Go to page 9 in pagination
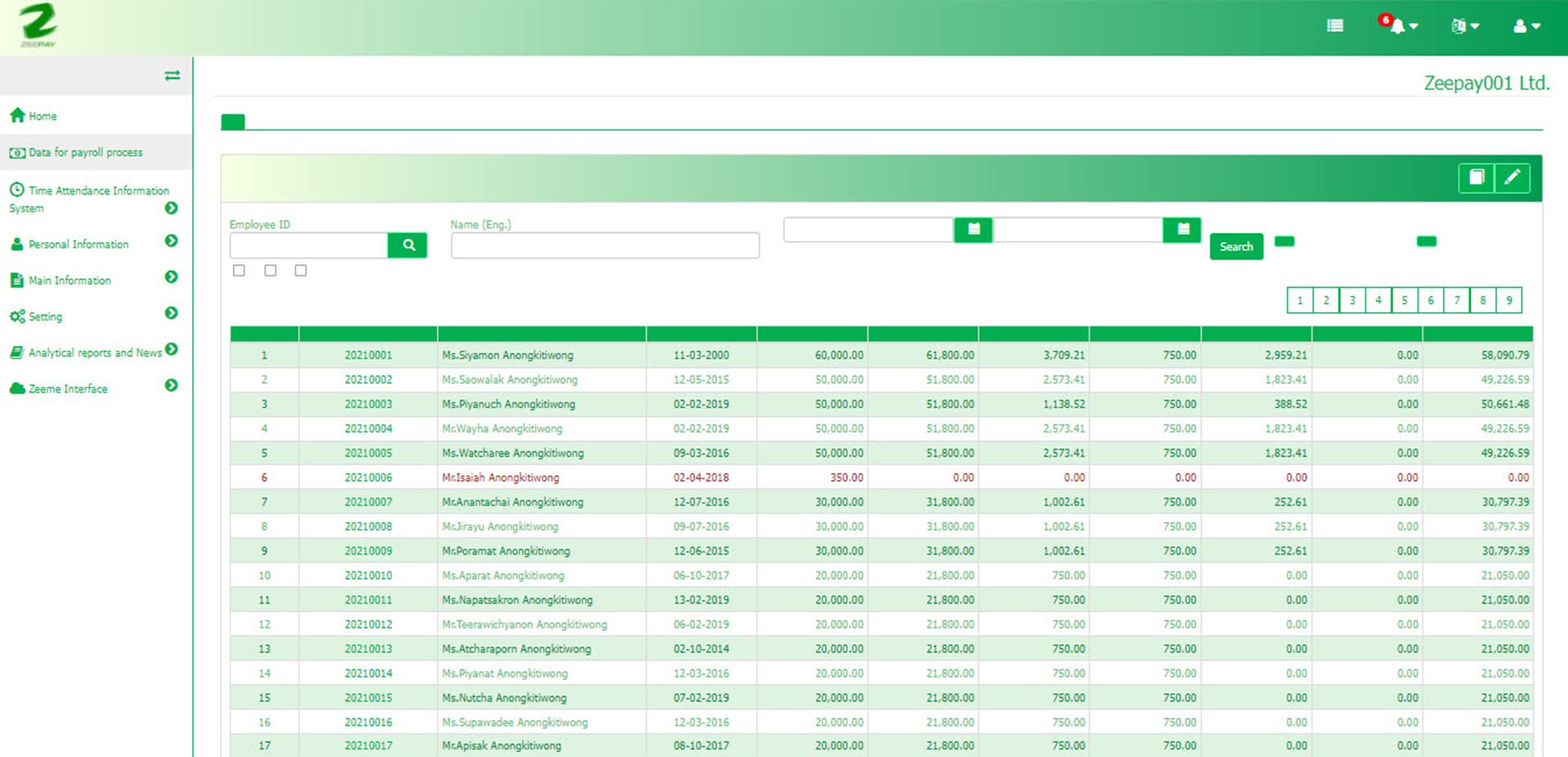1568x757 pixels. (1509, 301)
